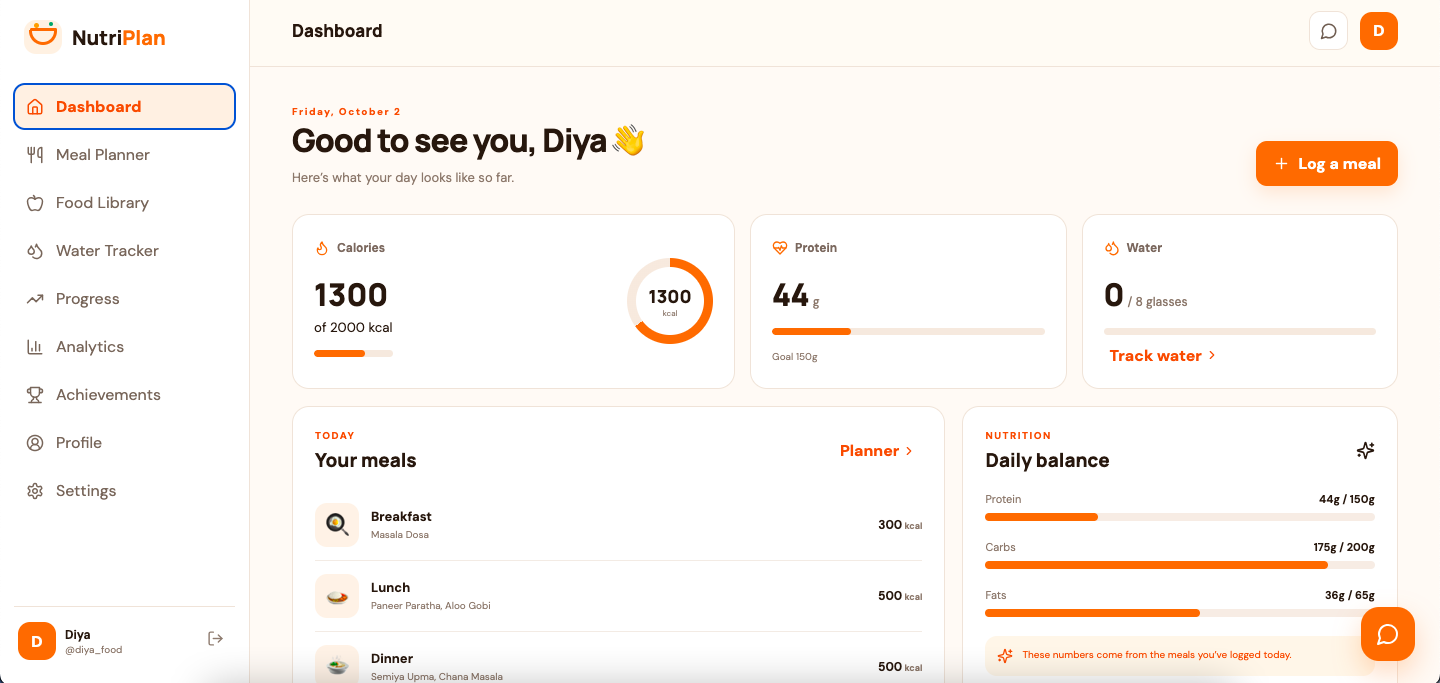Follow the Track water link
This screenshot has width=1440, height=683.
click(1163, 355)
